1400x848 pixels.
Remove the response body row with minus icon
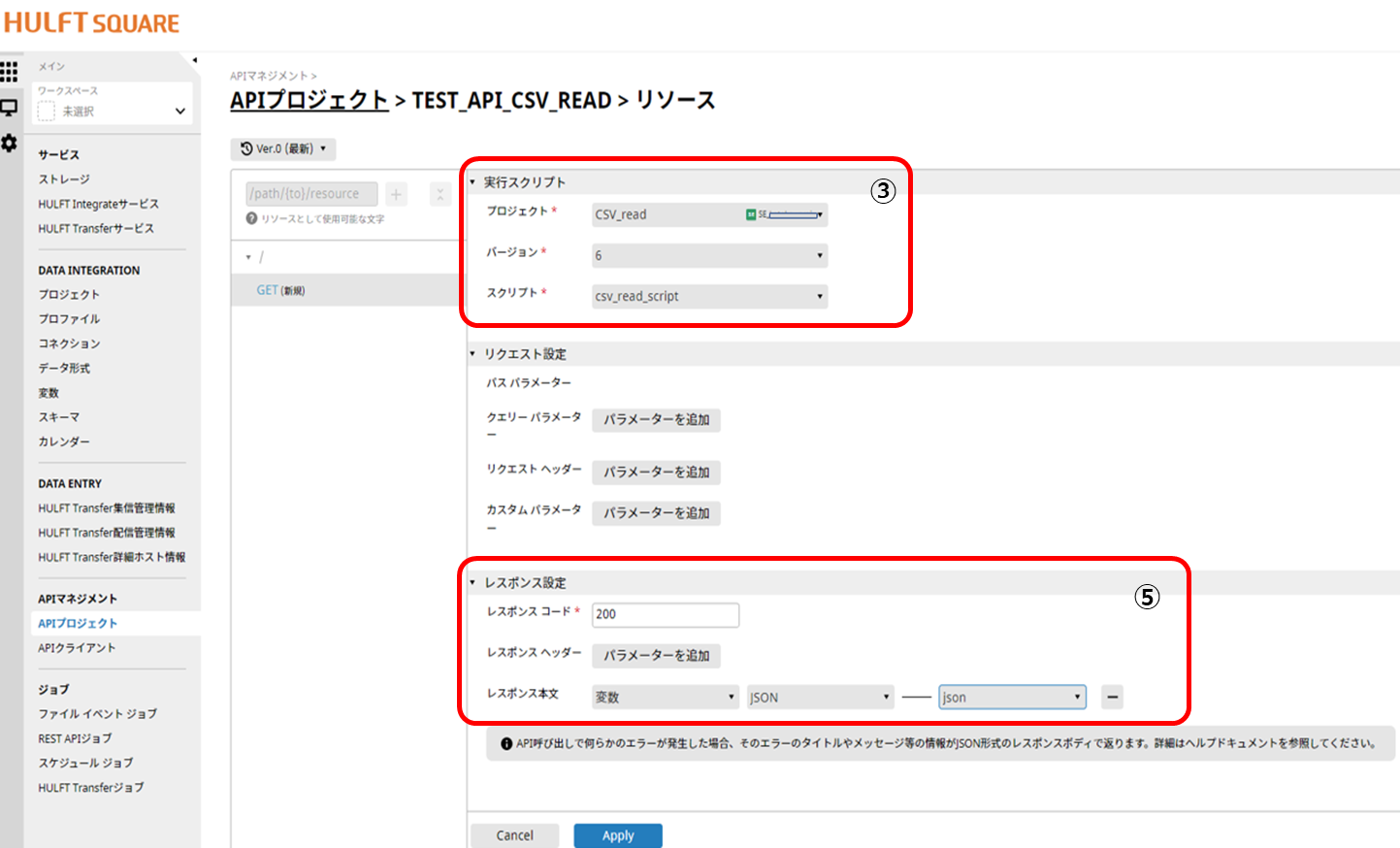[x=1112, y=697]
